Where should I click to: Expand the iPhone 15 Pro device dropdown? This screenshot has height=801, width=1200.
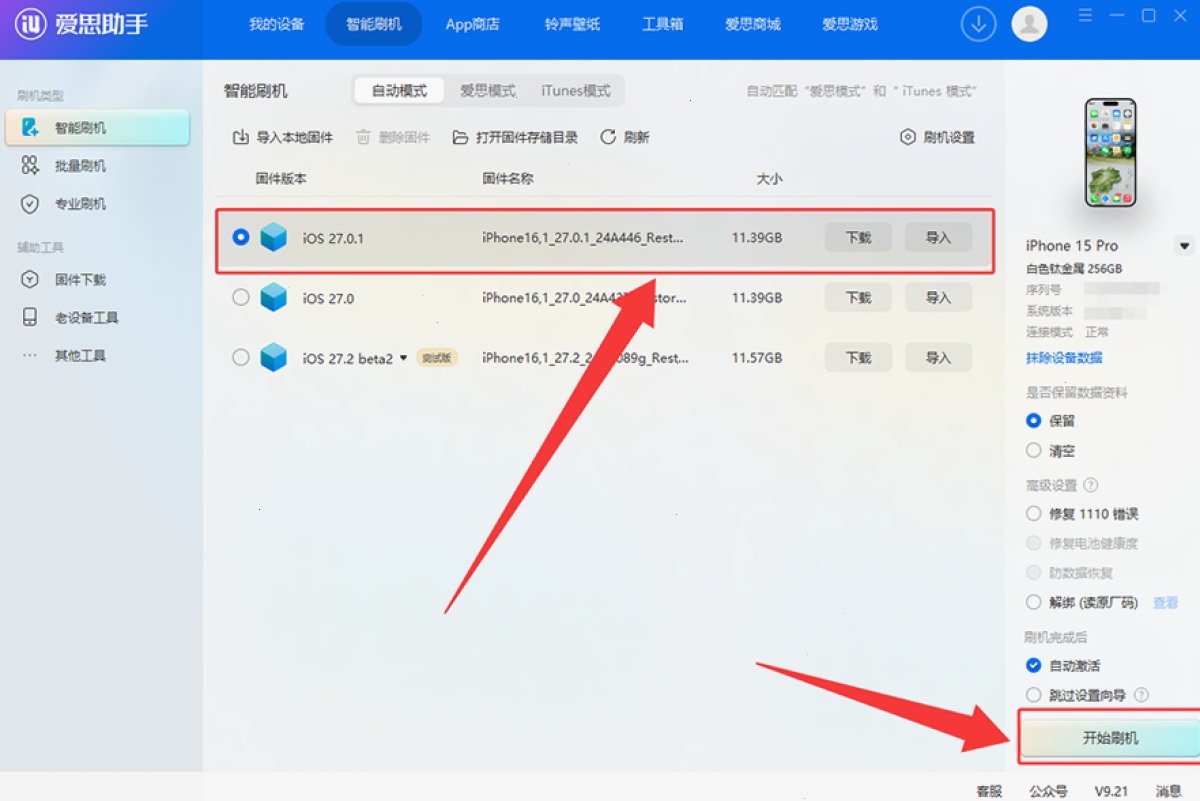pos(1185,245)
